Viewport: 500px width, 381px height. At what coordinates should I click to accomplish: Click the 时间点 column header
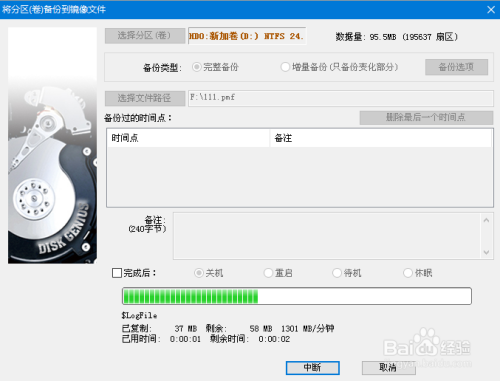coord(188,138)
